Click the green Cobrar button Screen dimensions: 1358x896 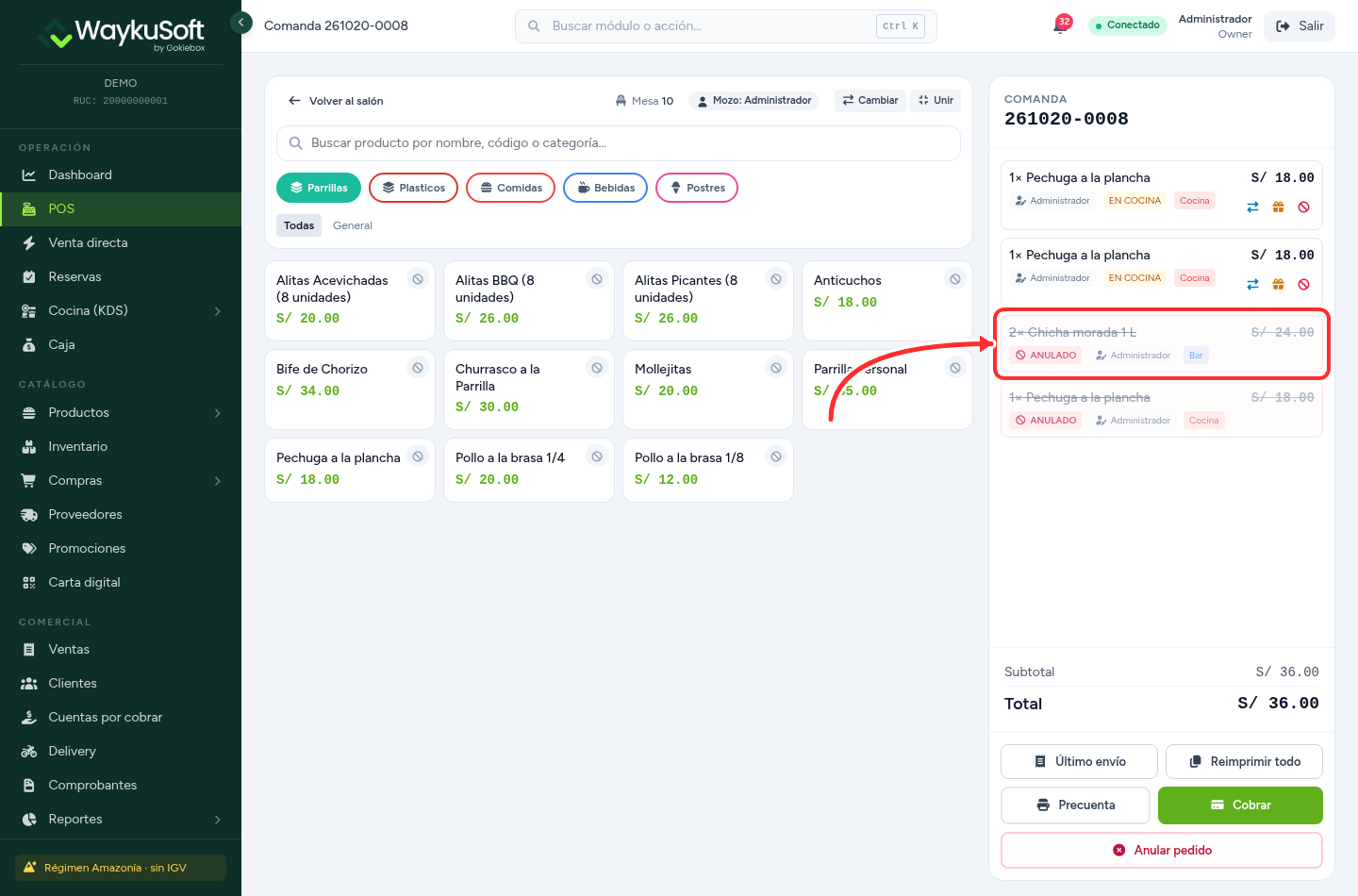point(1240,805)
